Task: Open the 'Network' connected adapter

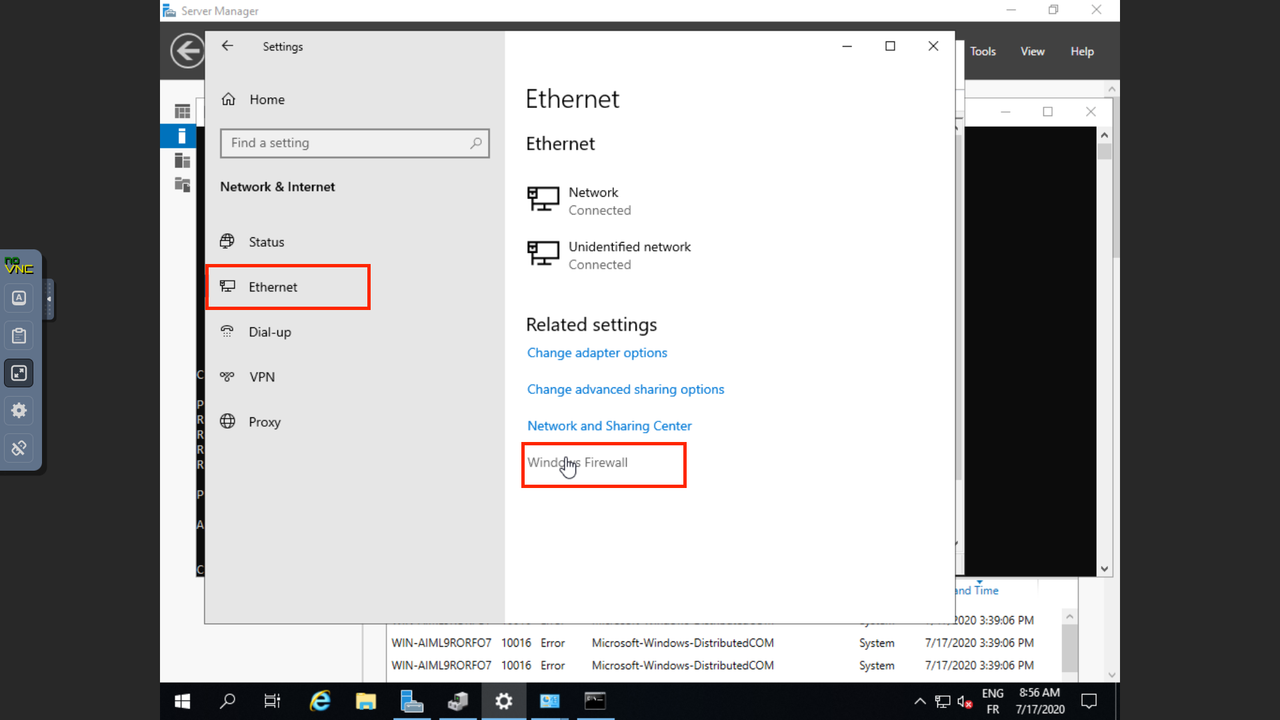Action: (580, 201)
